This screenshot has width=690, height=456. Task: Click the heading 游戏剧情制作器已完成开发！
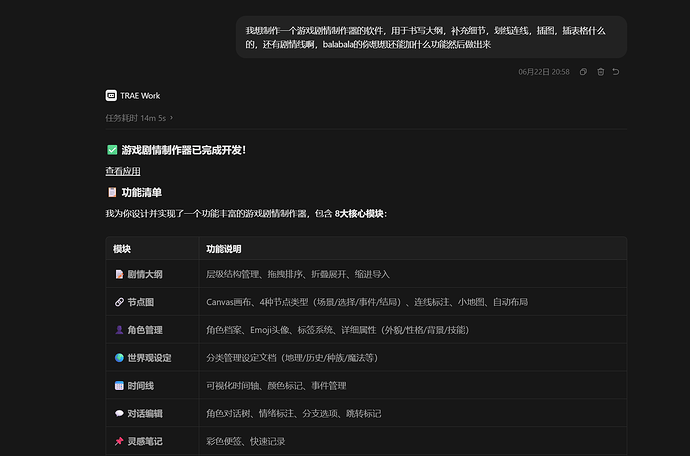pos(184,150)
